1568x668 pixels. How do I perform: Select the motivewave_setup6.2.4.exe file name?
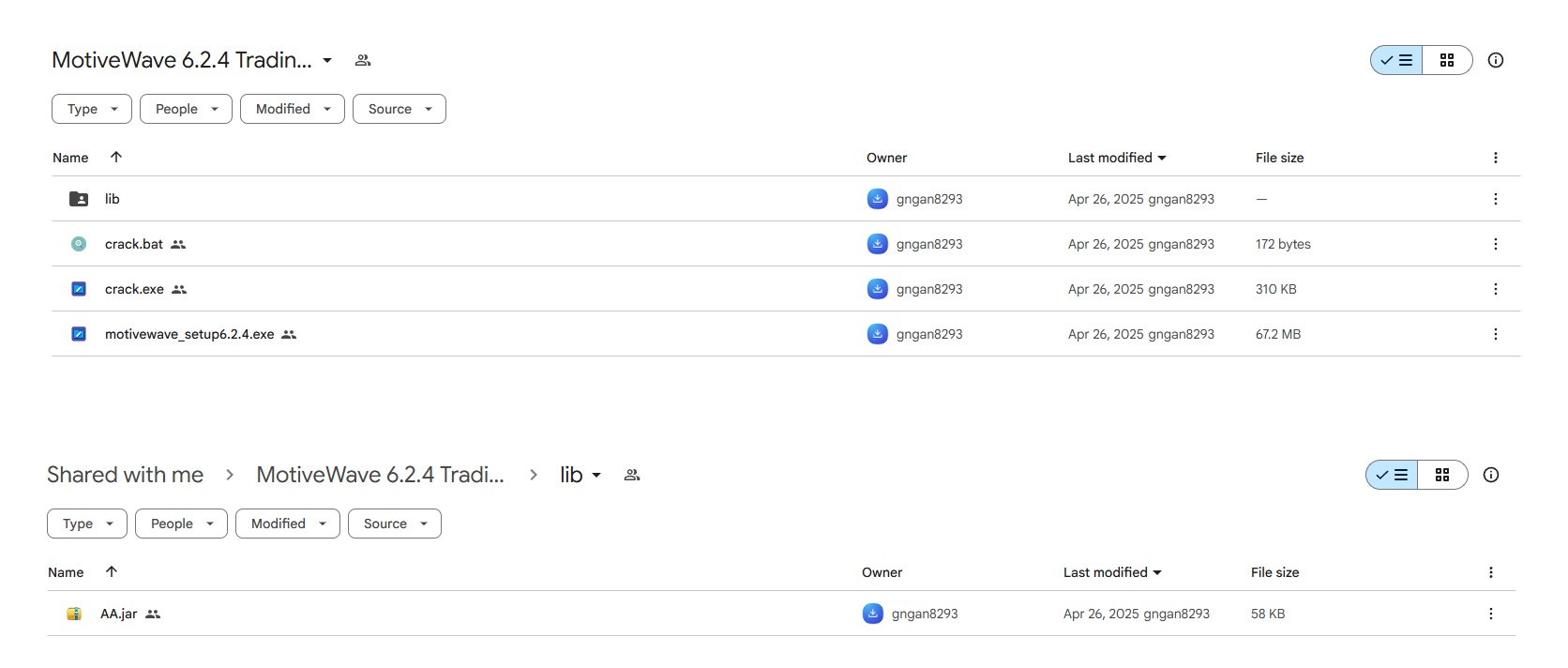click(x=189, y=334)
